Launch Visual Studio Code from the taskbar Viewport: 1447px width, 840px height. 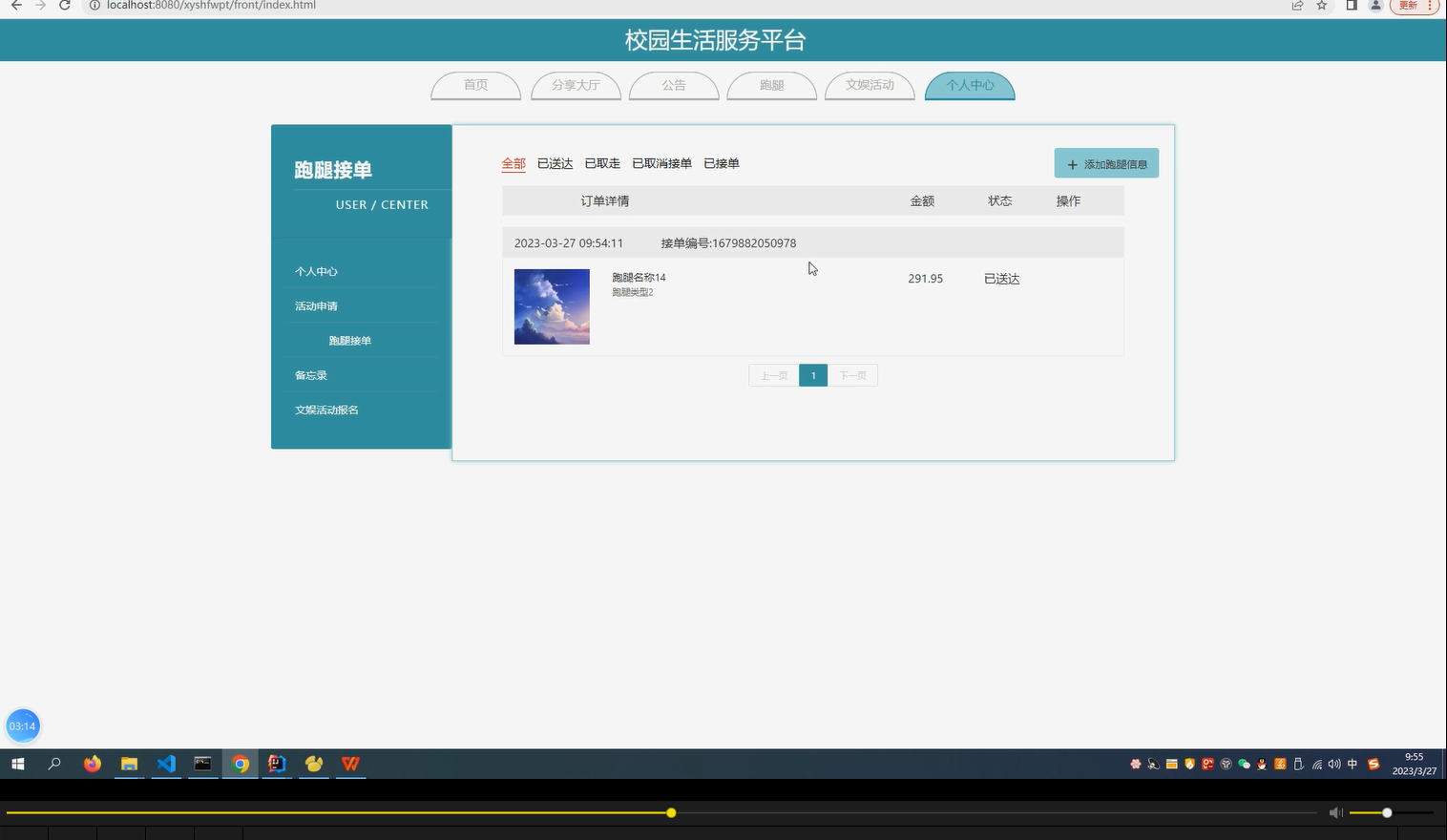(166, 764)
